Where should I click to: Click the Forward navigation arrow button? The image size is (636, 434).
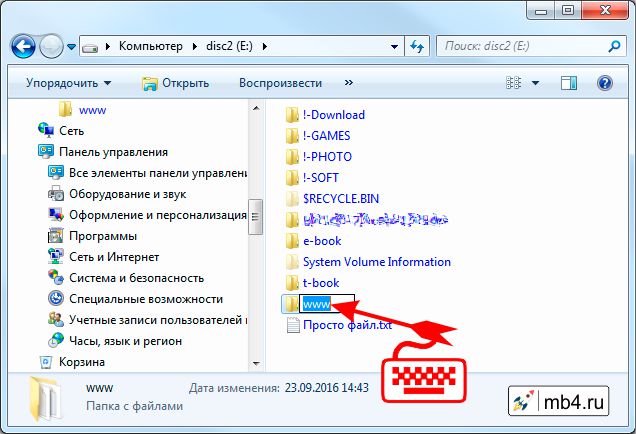click(51, 46)
